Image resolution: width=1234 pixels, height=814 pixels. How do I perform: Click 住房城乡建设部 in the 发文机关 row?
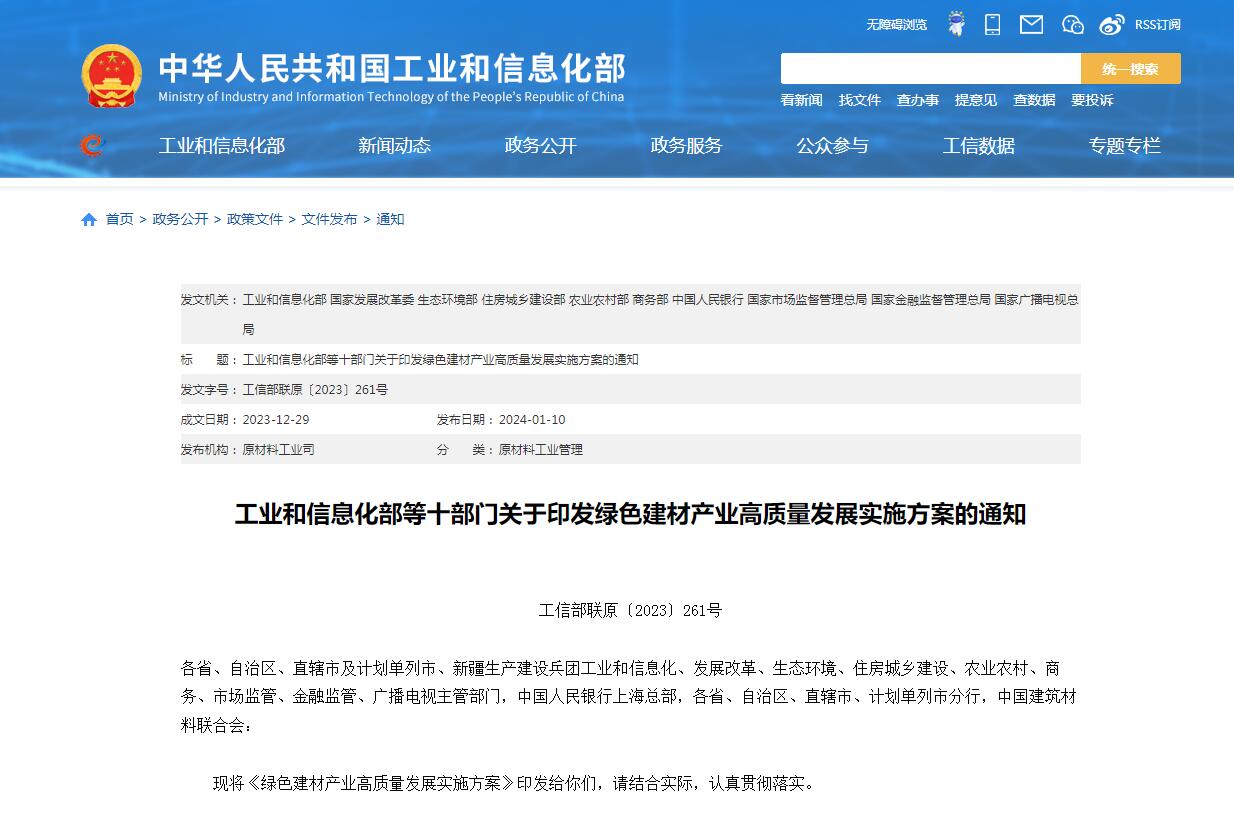click(x=523, y=299)
